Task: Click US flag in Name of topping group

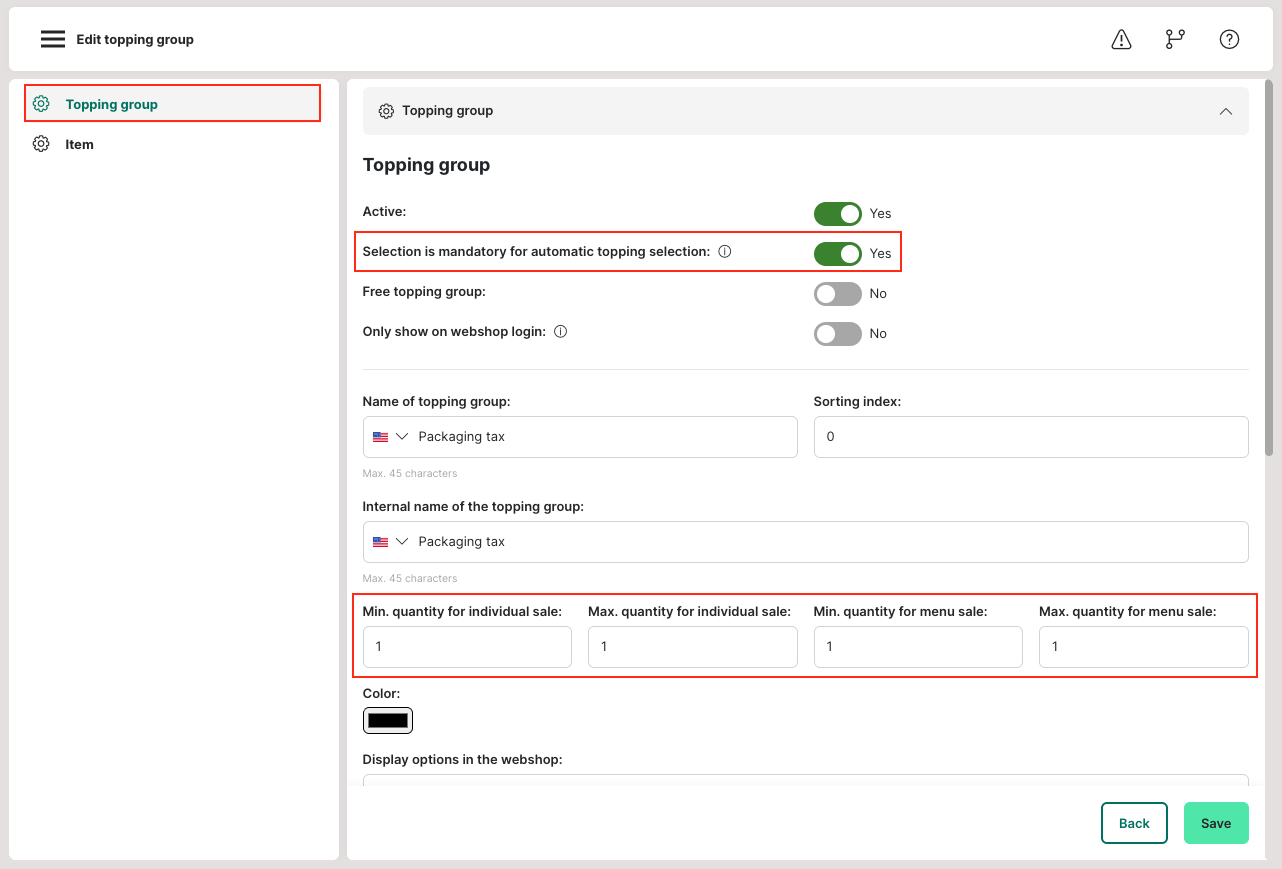Action: pos(380,437)
